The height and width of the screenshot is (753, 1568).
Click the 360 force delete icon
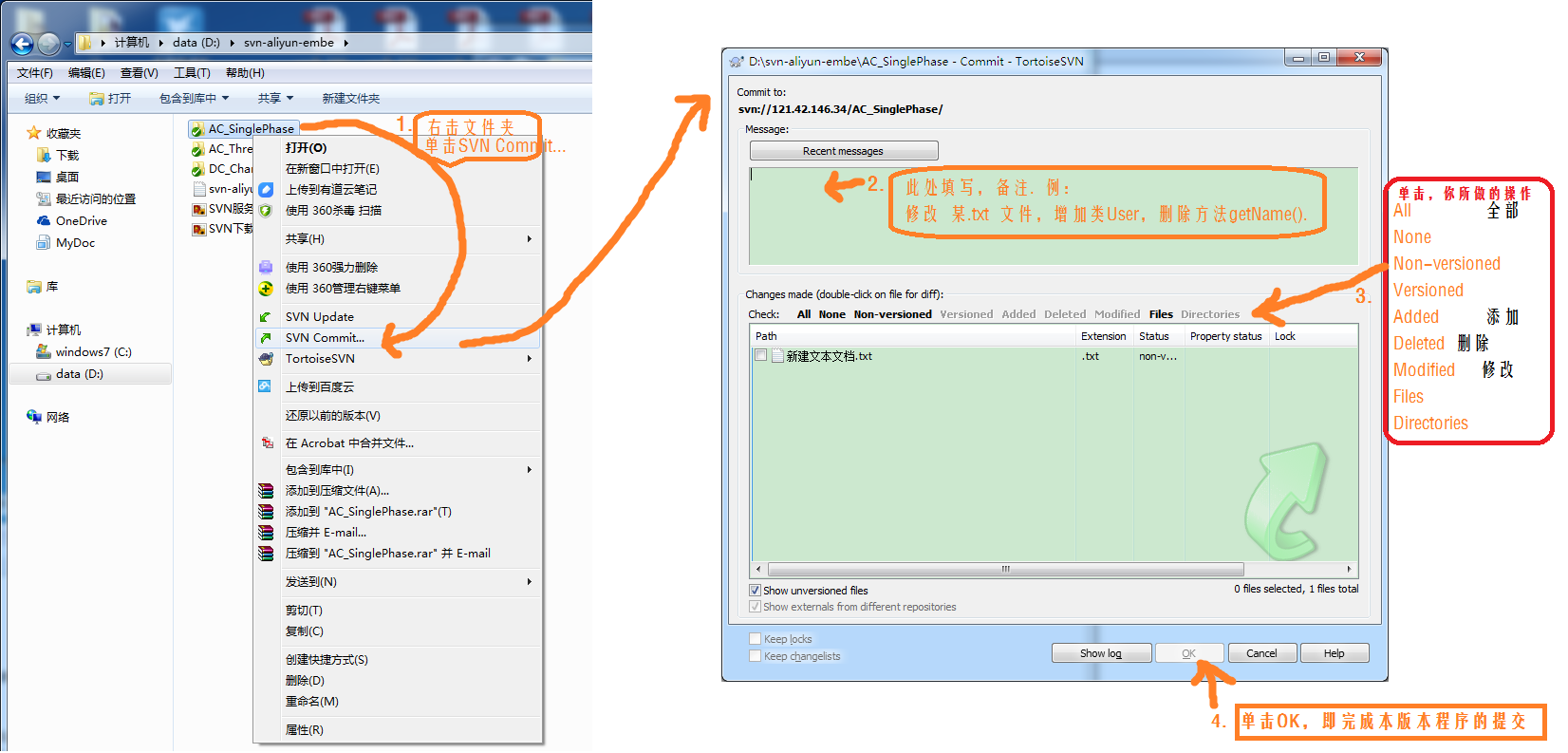(266, 267)
